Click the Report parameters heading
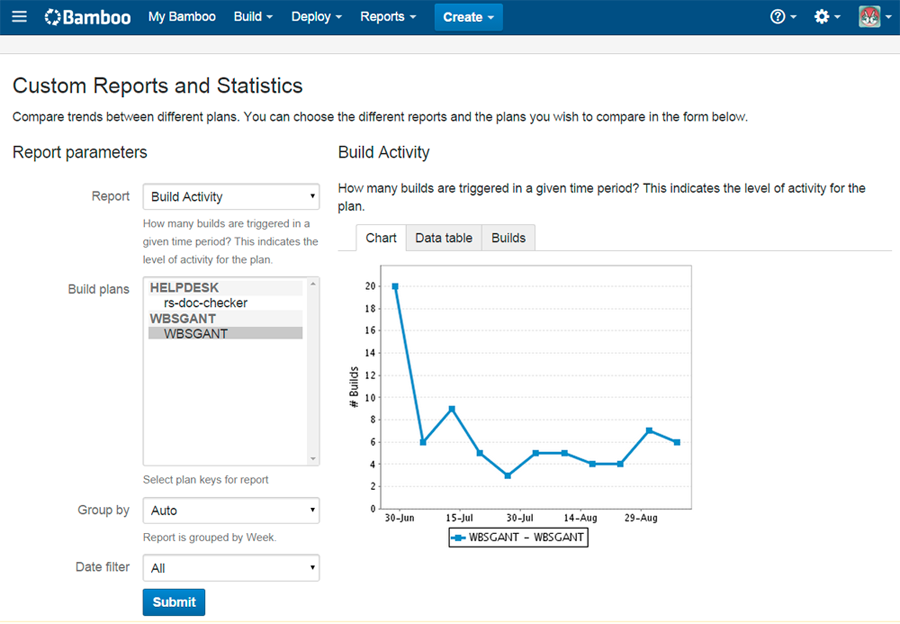900x624 pixels. (x=80, y=153)
